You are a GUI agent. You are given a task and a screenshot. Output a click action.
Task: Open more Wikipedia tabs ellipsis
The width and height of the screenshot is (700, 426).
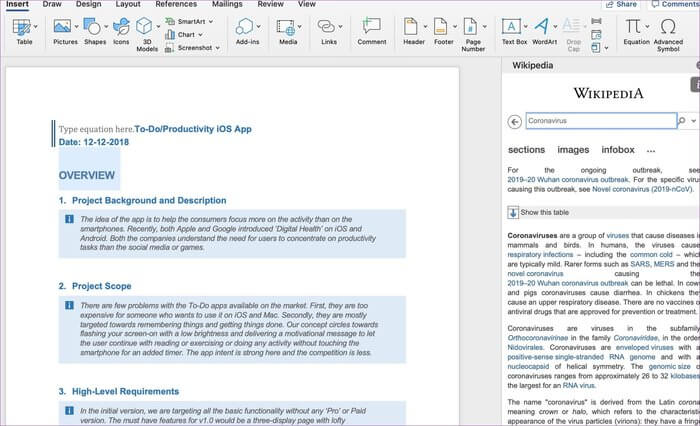coord(651,151)
